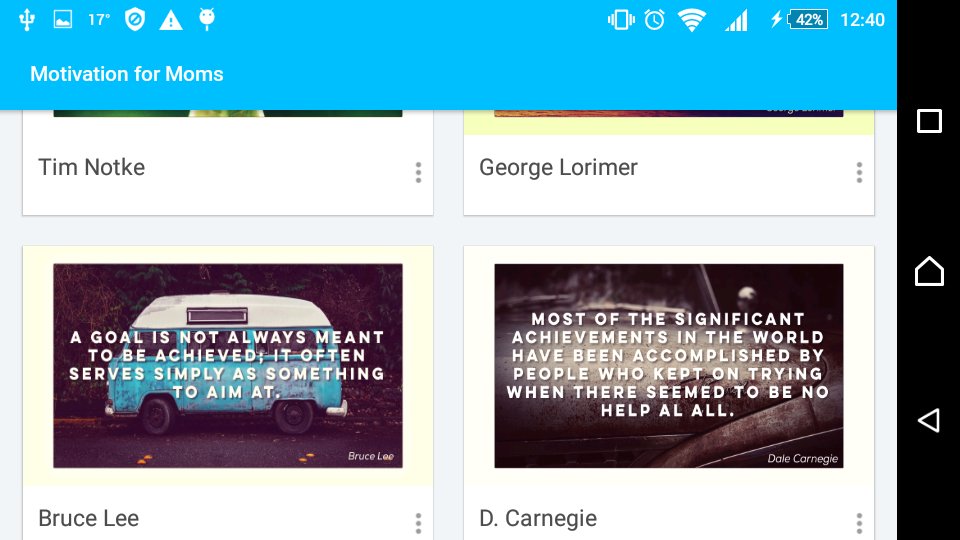Open the Dale Carnegie quote image

(669, 366)
